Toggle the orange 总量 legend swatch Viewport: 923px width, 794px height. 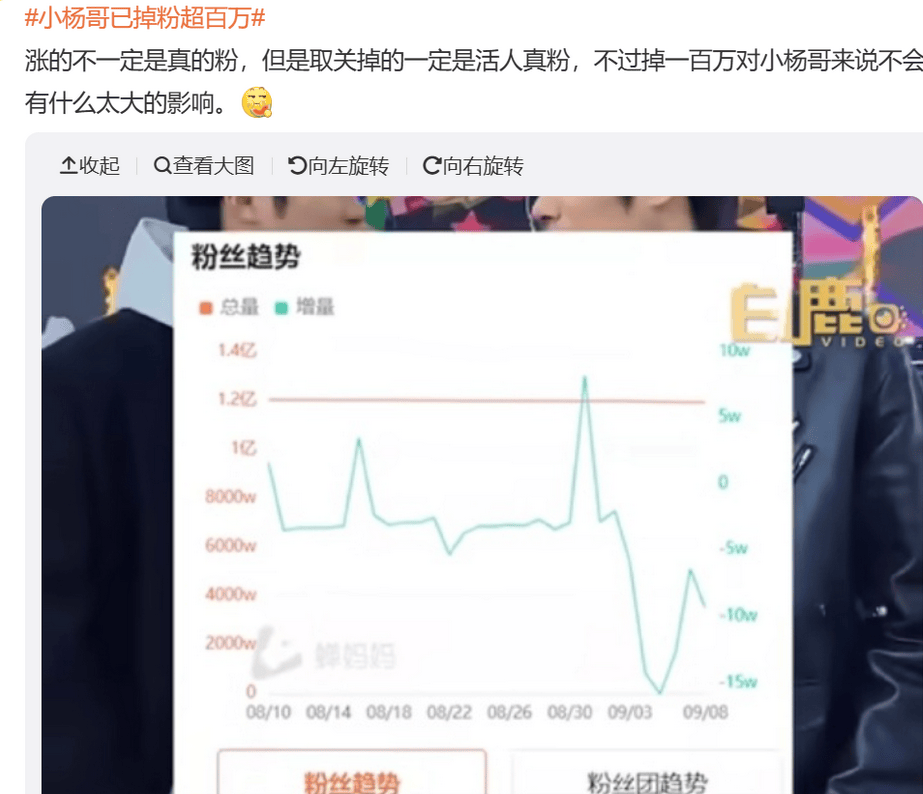coord(205,308)
